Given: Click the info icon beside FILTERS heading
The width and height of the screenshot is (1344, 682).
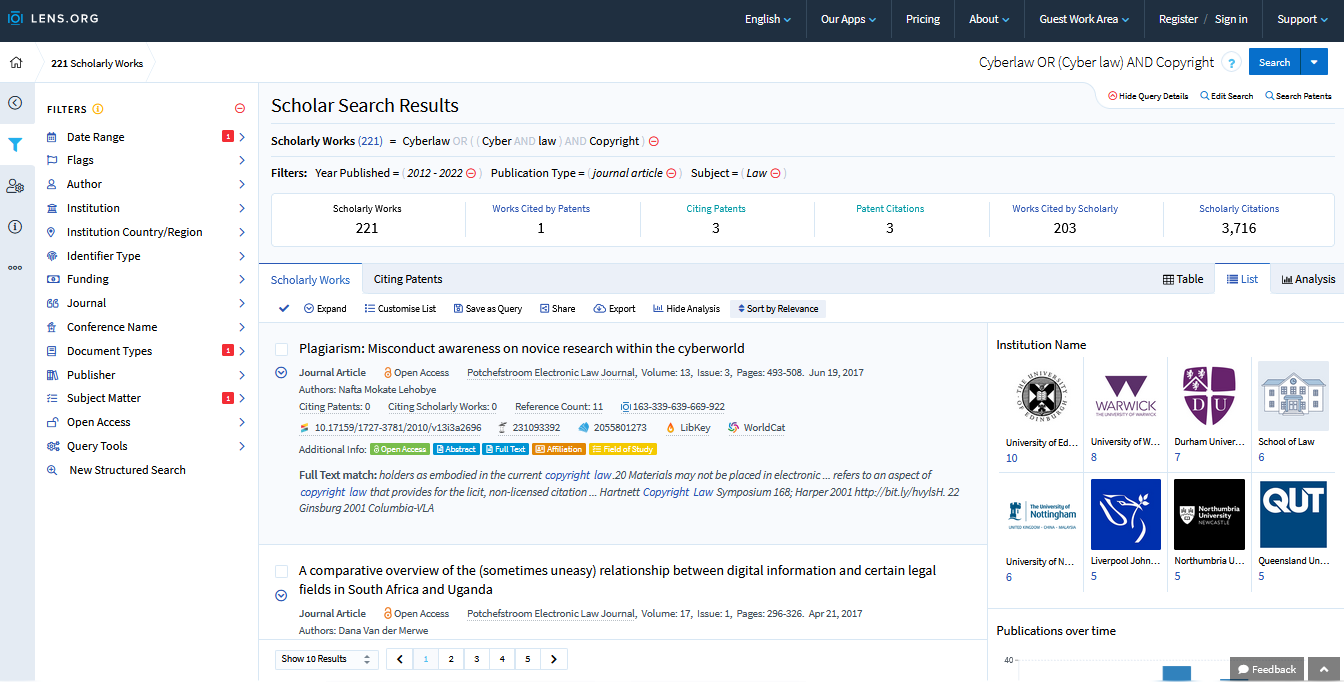Looking at the screenshot, I should pos(98,109).
